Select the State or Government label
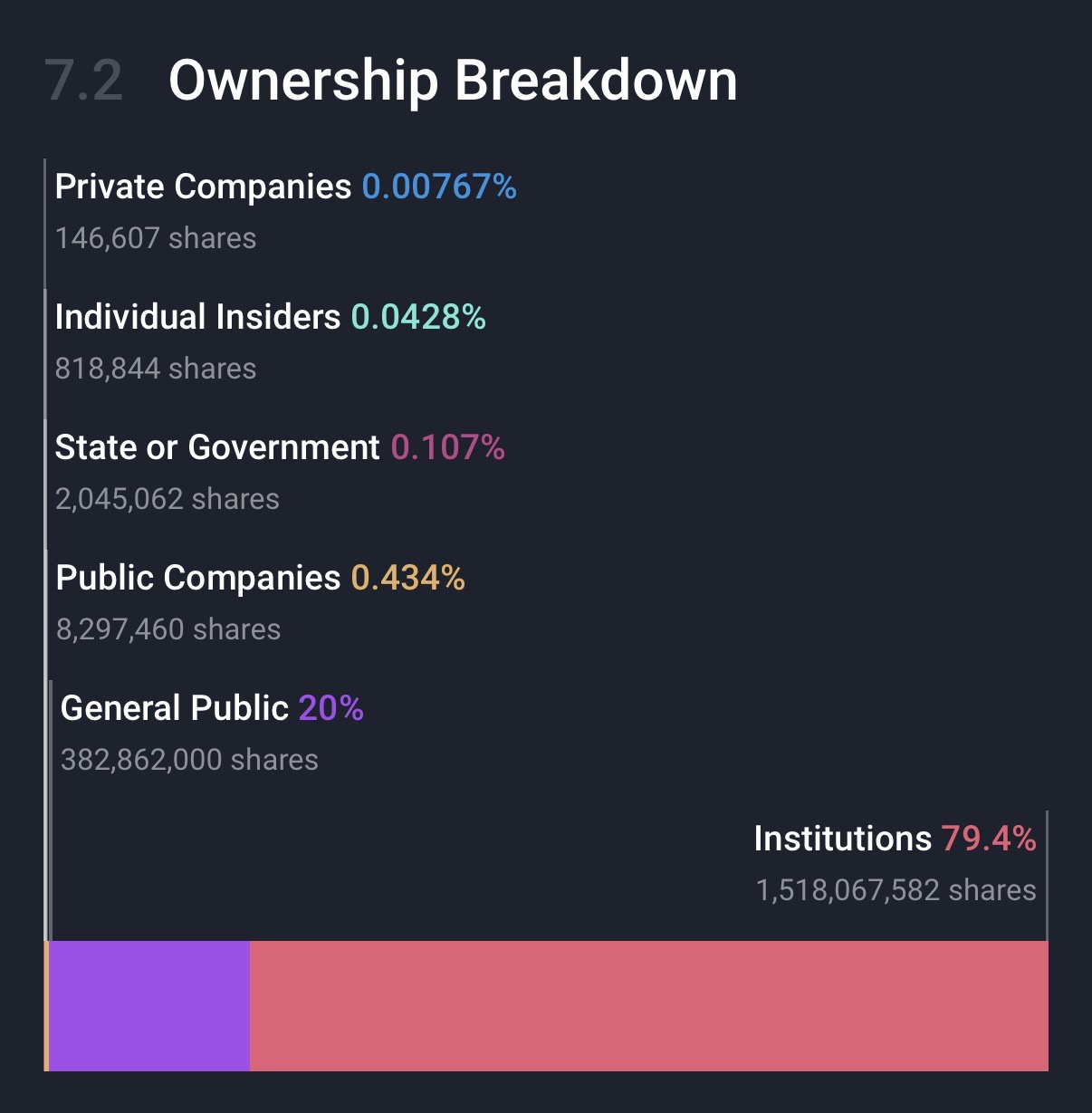 217,447
